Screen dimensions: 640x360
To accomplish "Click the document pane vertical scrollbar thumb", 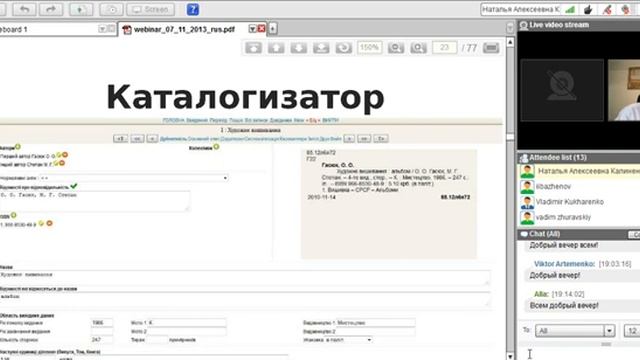I will pyautogui.click(x=510, y=136).
